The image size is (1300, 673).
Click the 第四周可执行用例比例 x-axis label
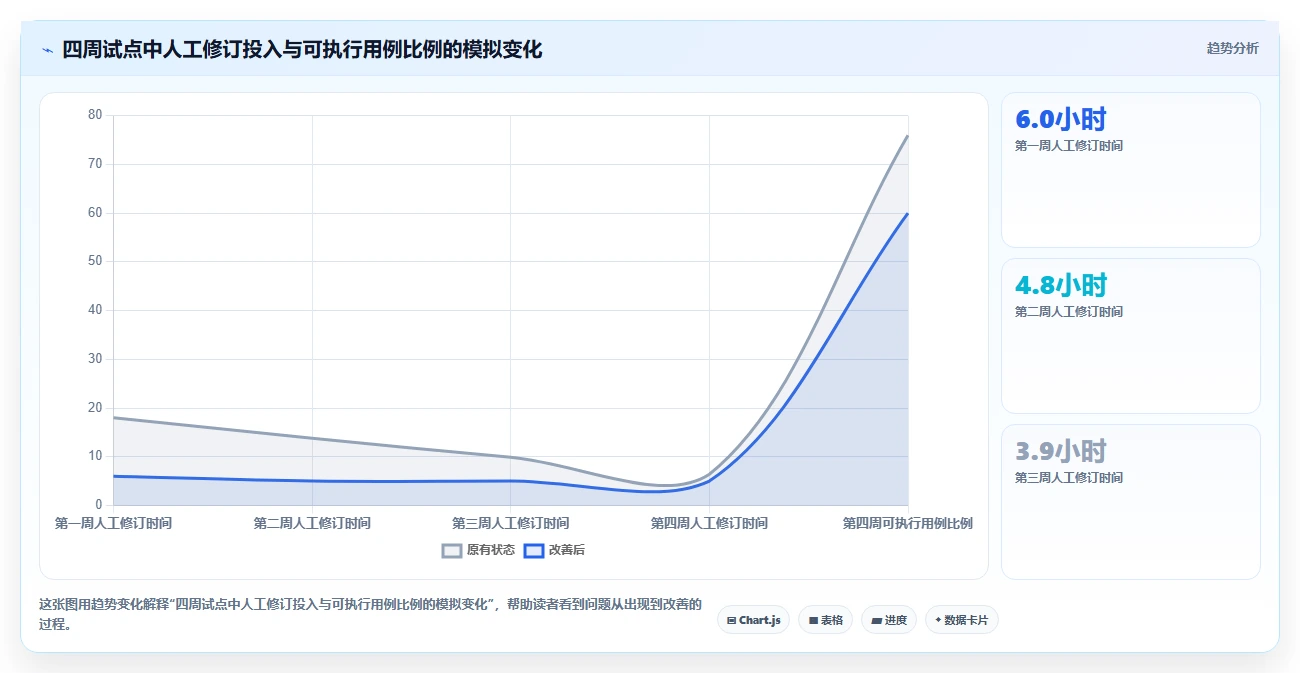click(907, 523)
